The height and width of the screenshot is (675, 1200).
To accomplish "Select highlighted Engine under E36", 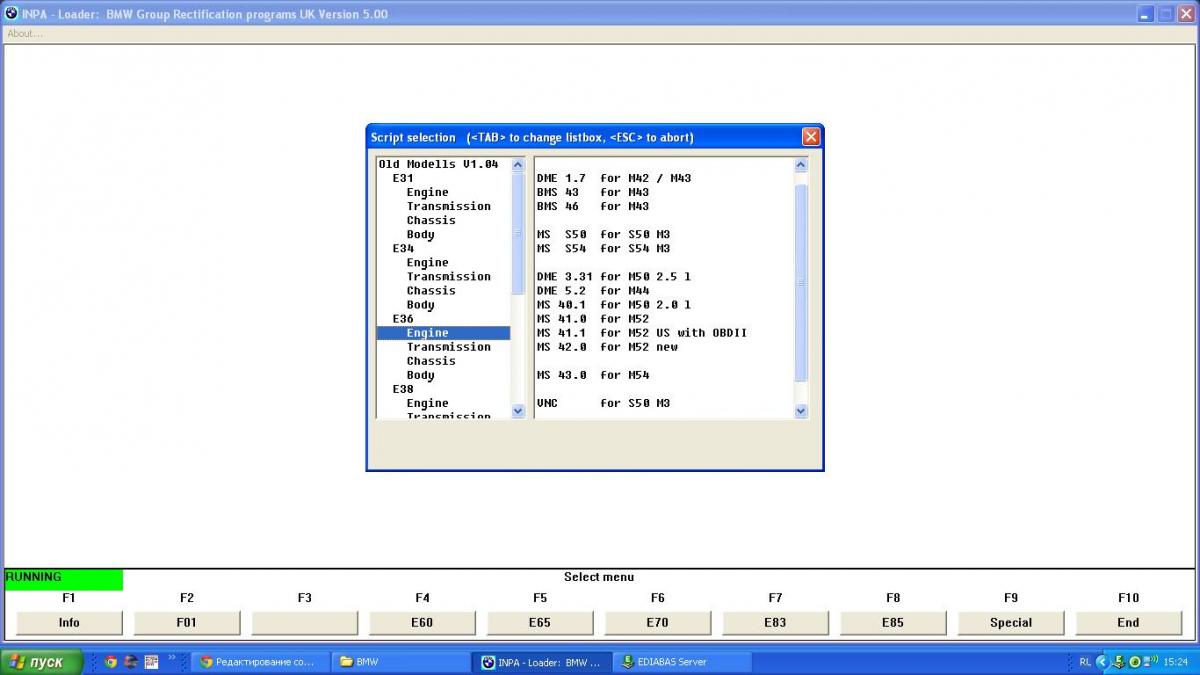I will pos(443,333).
